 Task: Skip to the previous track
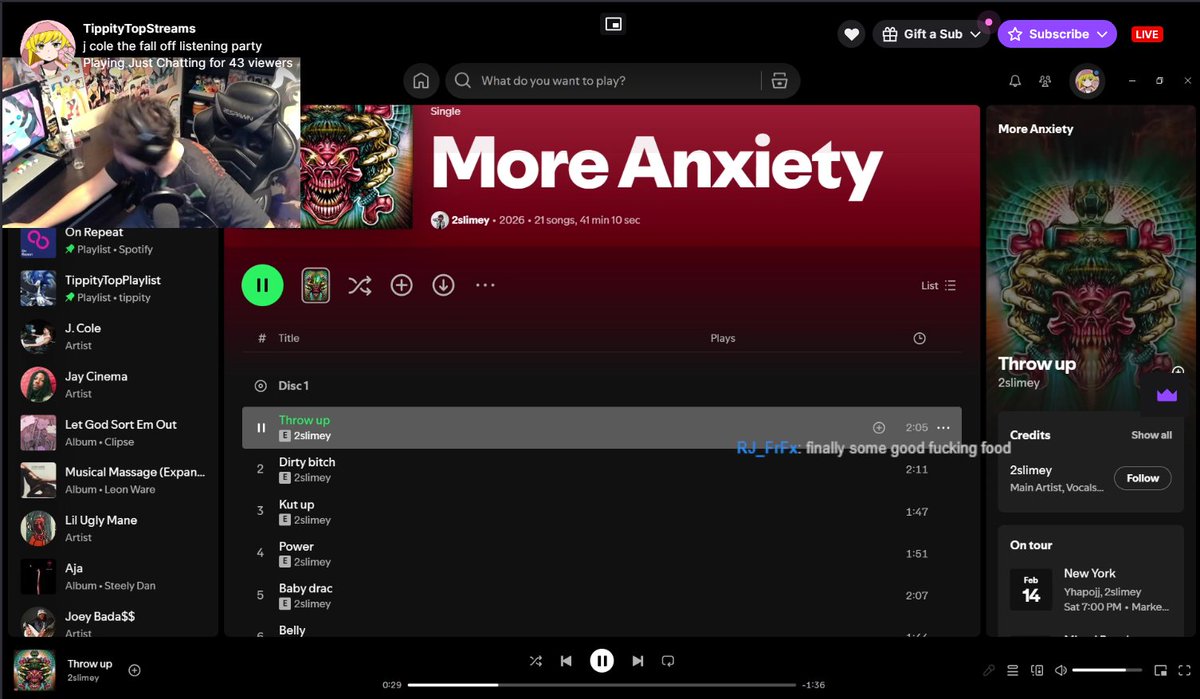566,661
